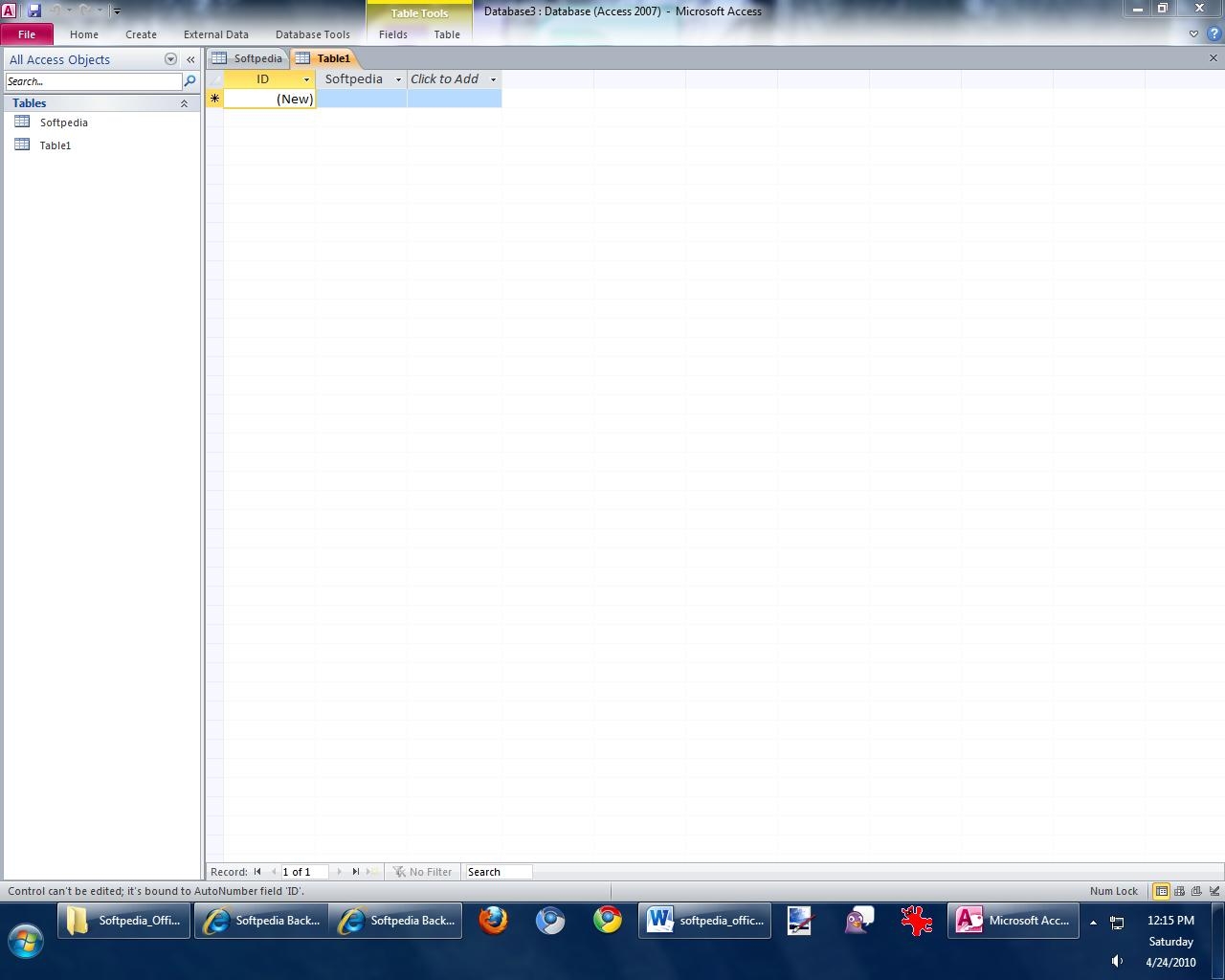Go to next record
The width and height of the screenshot is (1225, 980).
click(x=340, y=872)
